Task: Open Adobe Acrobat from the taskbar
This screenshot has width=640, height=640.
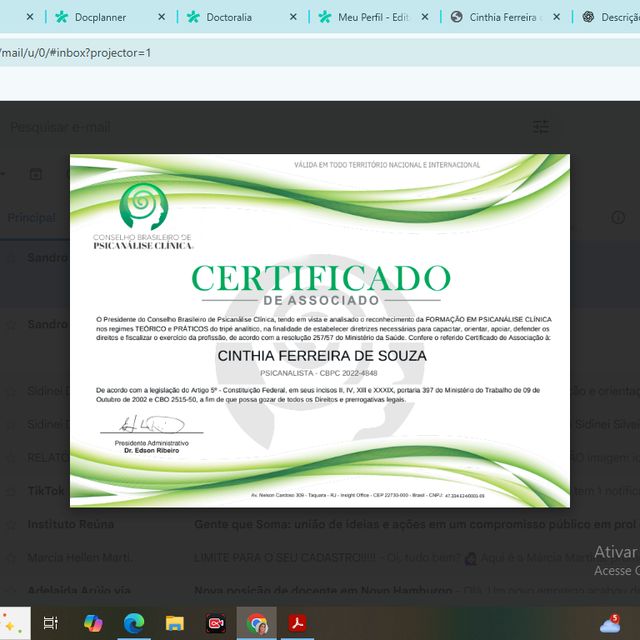Action: tap(297, 623)
